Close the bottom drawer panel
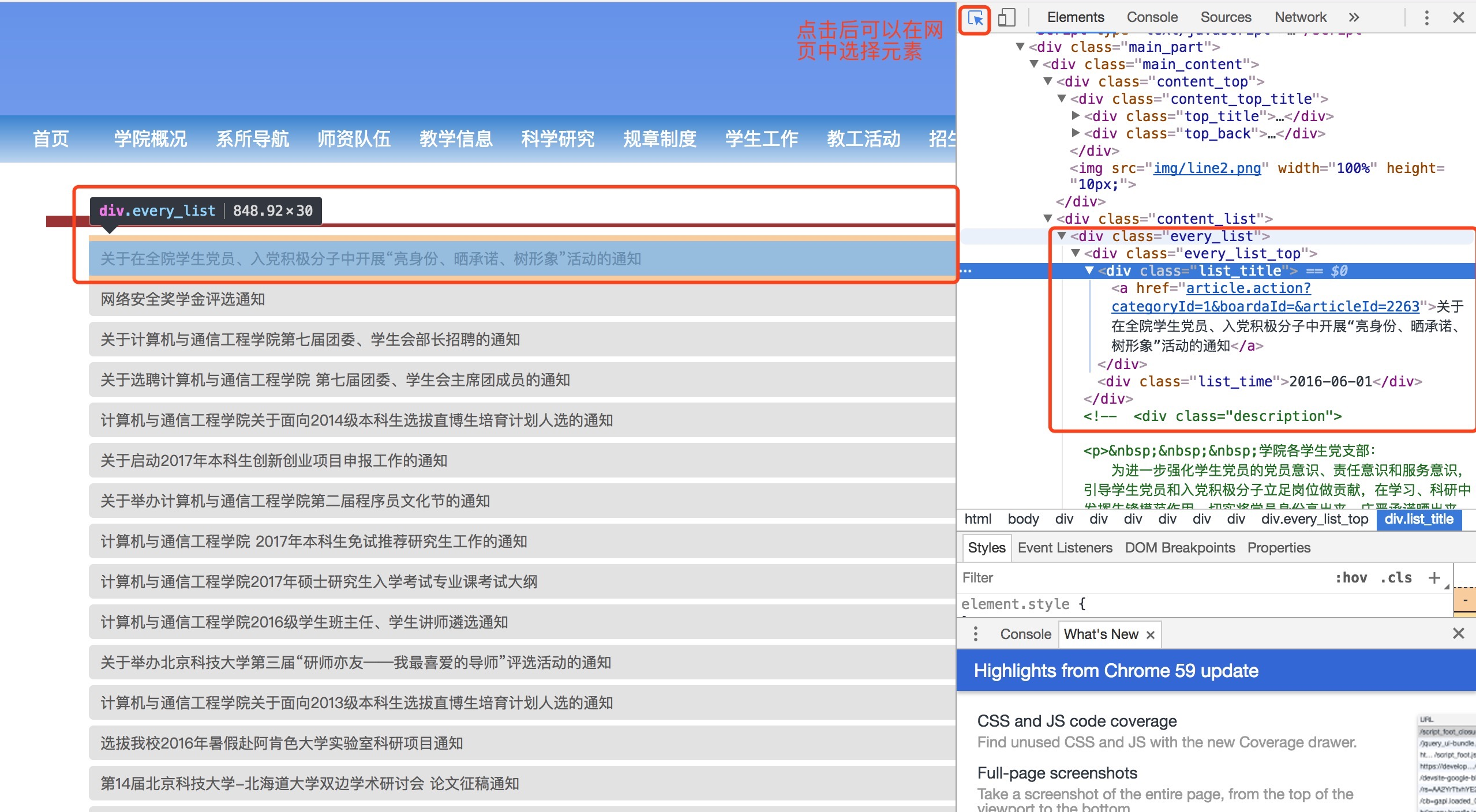1476x812 pixels. pos(1458,633)
